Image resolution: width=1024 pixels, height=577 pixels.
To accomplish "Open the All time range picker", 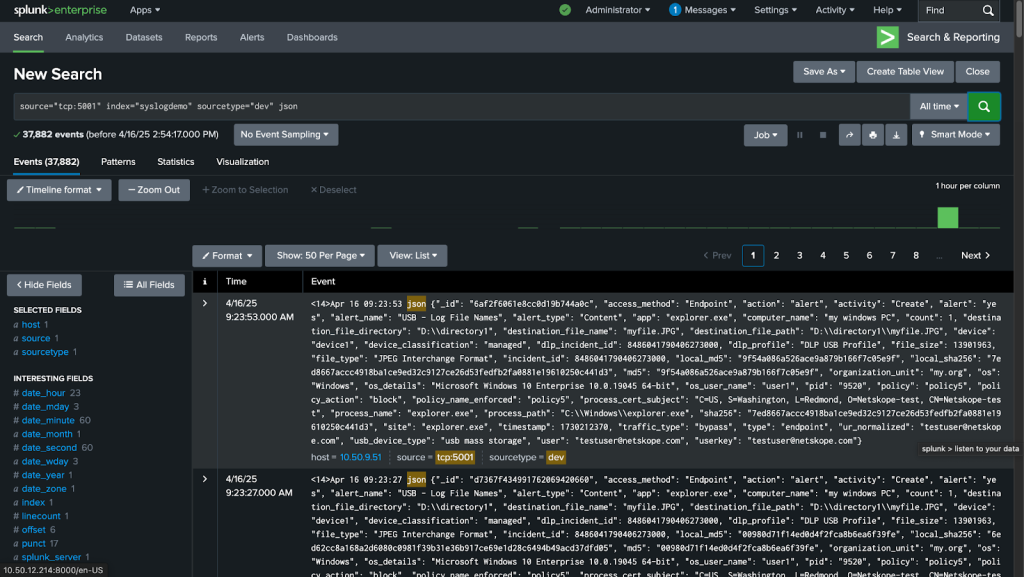I will click(x=939, y=106).
